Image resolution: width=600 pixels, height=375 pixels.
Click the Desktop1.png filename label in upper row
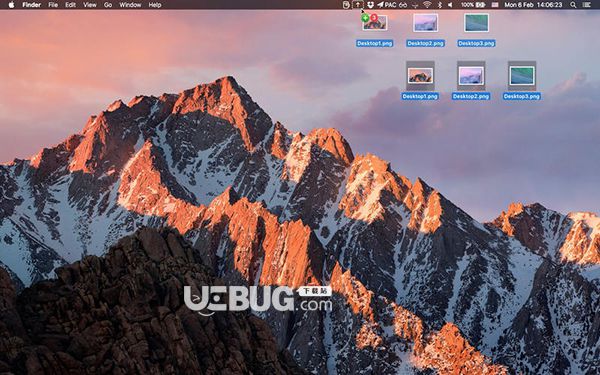tap(375, 43)
